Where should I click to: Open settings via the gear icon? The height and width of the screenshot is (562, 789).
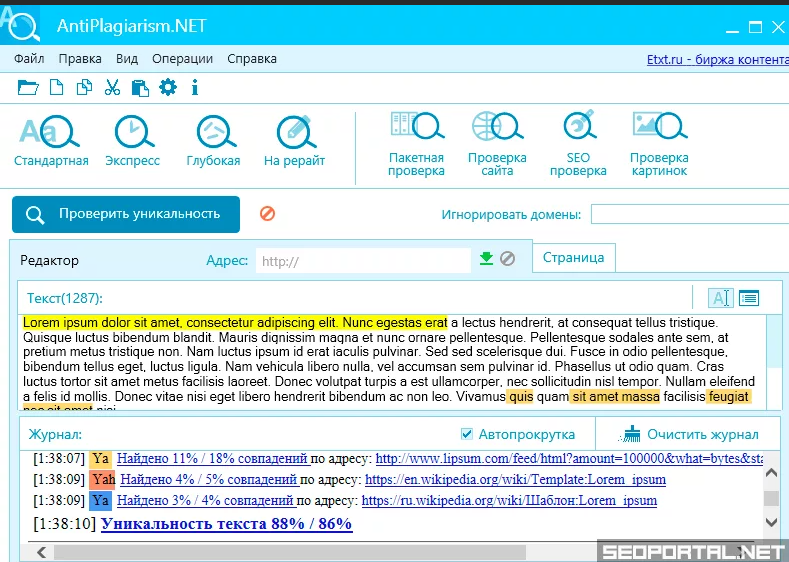(168, 87)
